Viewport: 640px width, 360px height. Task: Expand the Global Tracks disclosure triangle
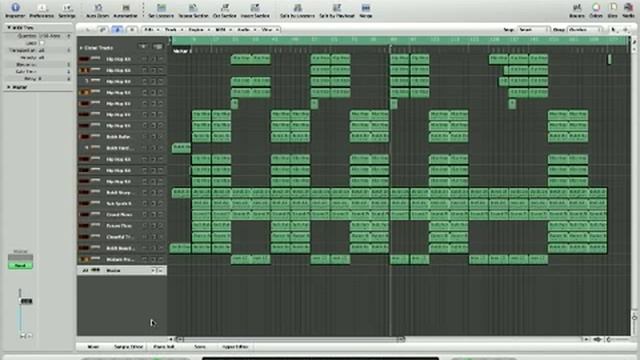click(81, 48)
